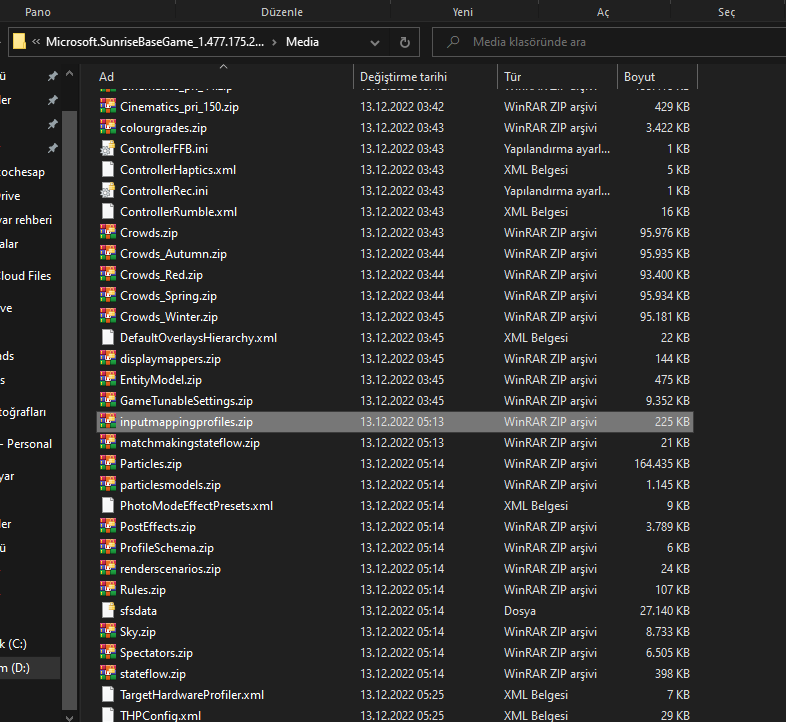Screen dimensions: 786x722
Task: Click the refresh button in address bar
Action: pos(405,42)
